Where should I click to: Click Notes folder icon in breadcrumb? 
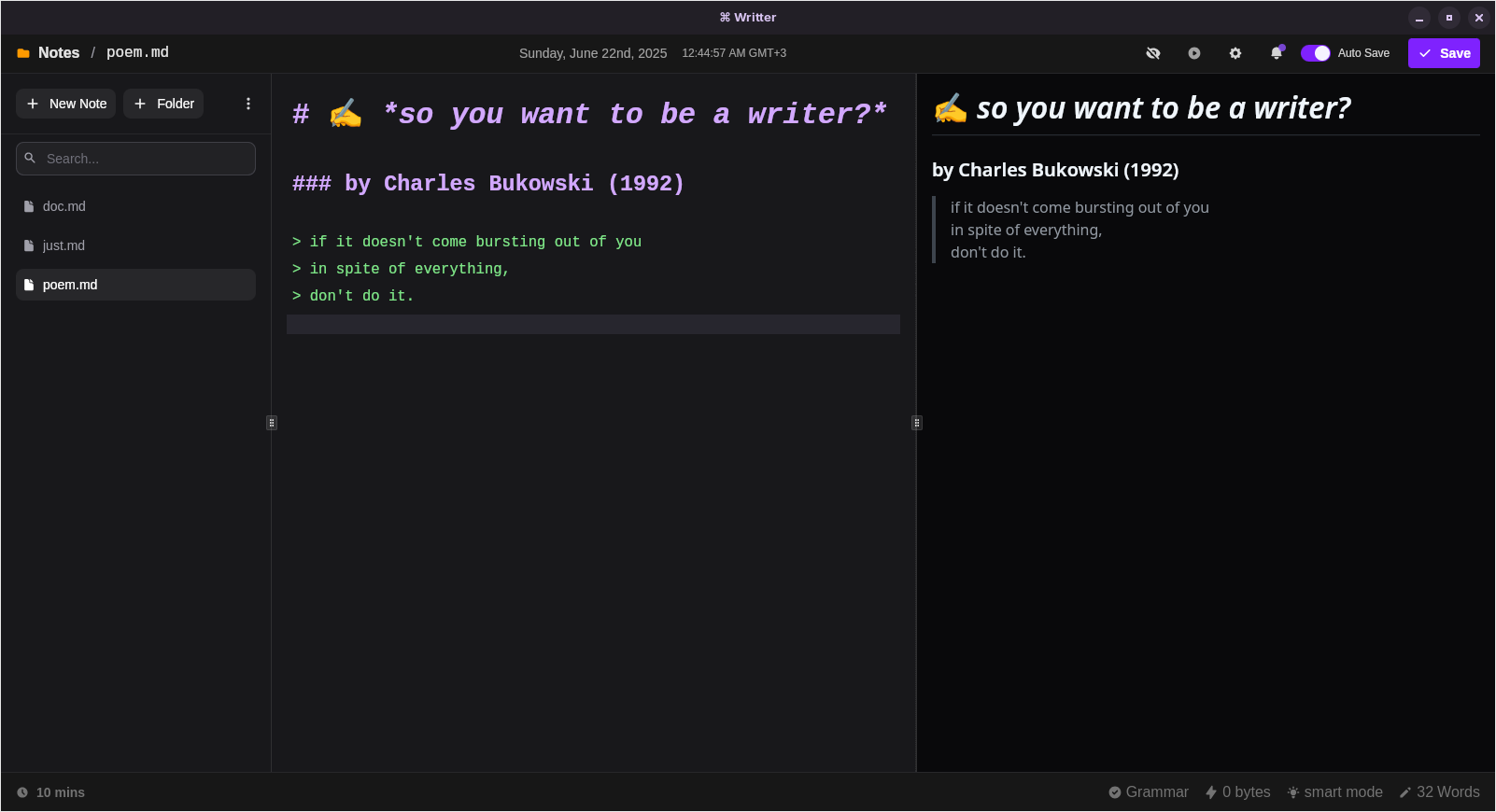pyautogui.click(x=23, y=53)
